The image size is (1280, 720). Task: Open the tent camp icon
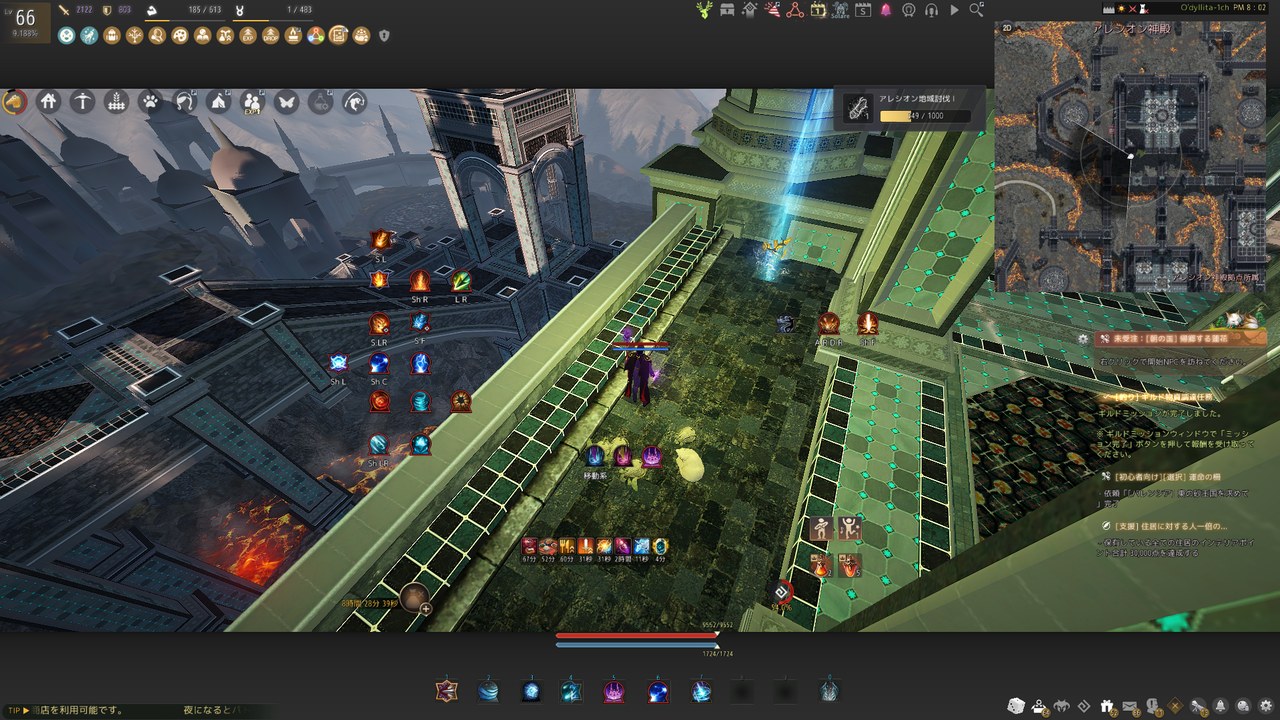coord(219,102)
